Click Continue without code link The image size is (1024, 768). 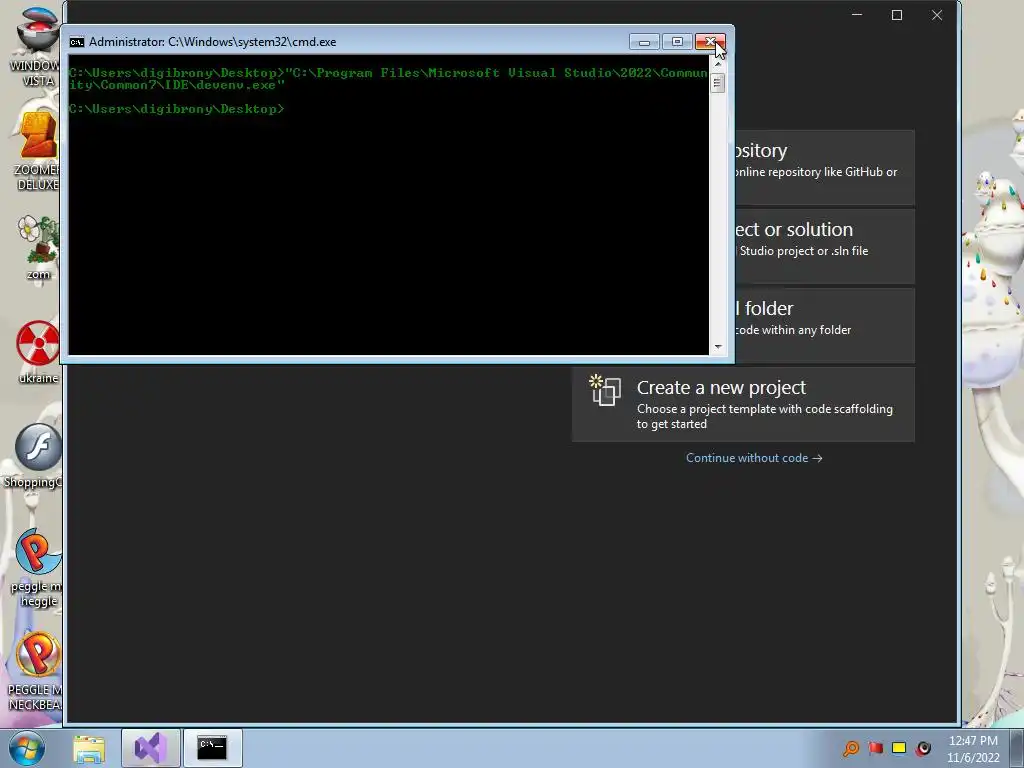coord(754,458)
